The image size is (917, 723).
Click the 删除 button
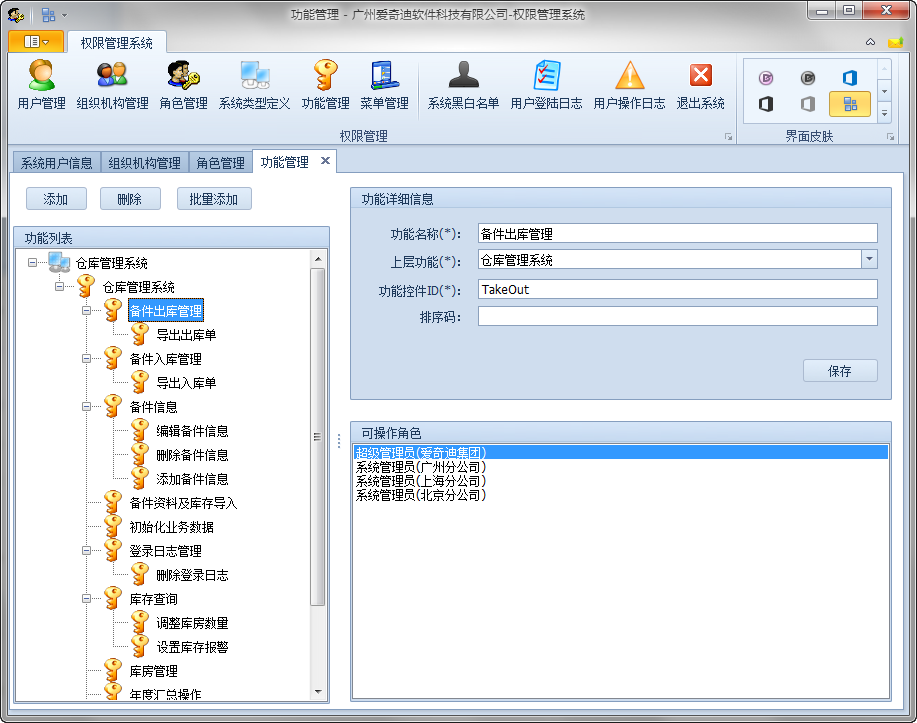point(130,199)
